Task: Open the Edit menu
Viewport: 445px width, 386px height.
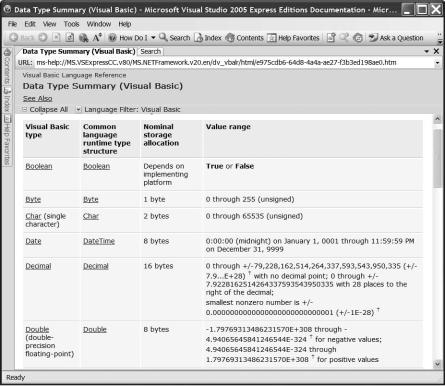Action: pyautogui.click(x=30, y=24)
